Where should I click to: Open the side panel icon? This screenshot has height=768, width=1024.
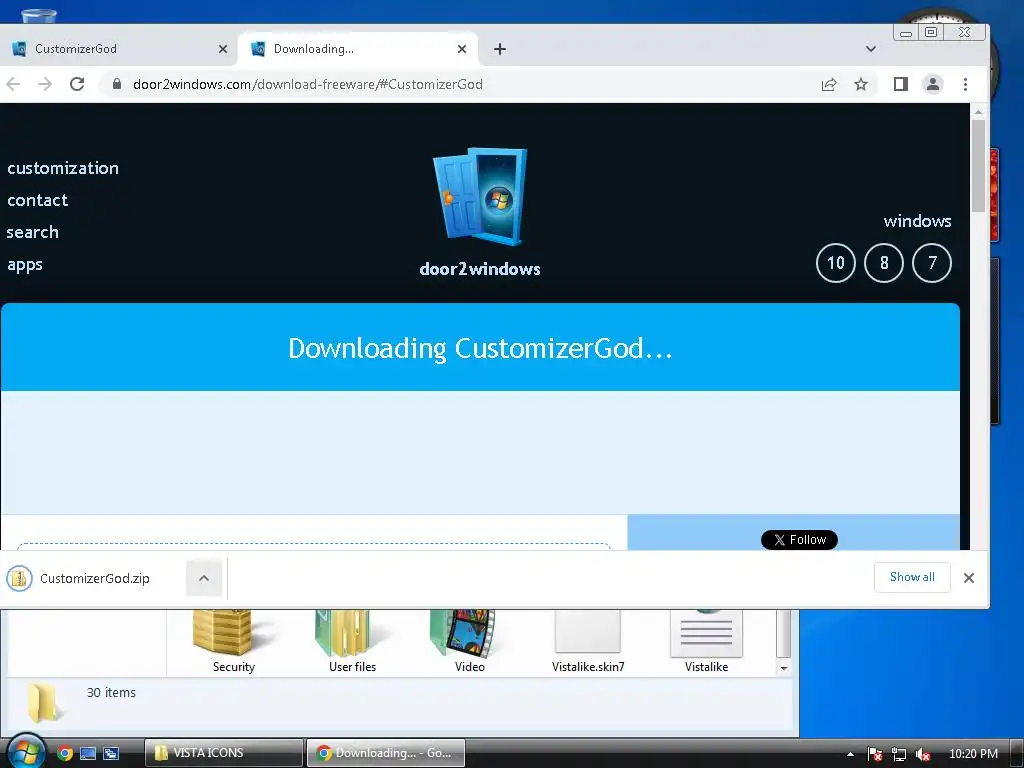(901, 84)
